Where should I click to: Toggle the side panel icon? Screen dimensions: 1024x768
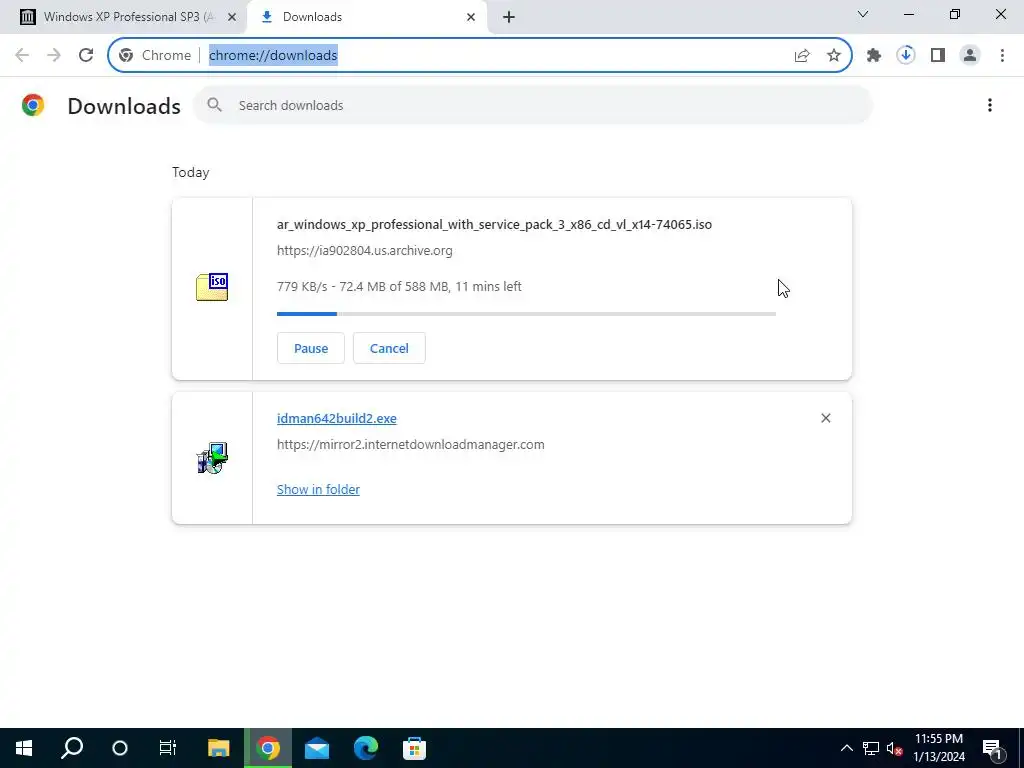(x=938, y=56)
